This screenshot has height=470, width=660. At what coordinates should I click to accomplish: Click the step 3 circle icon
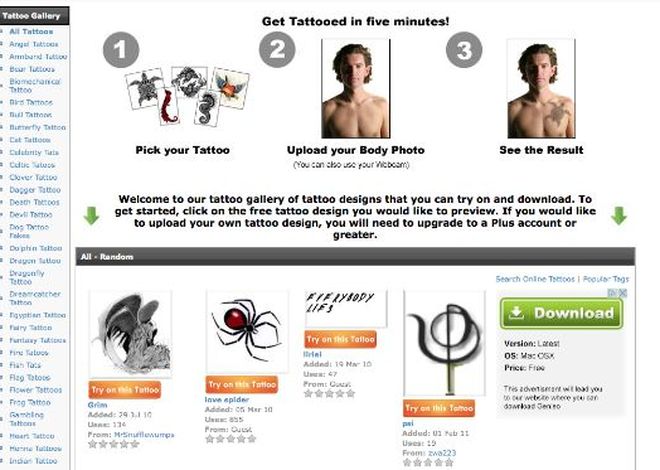click(x=464, y=50)
